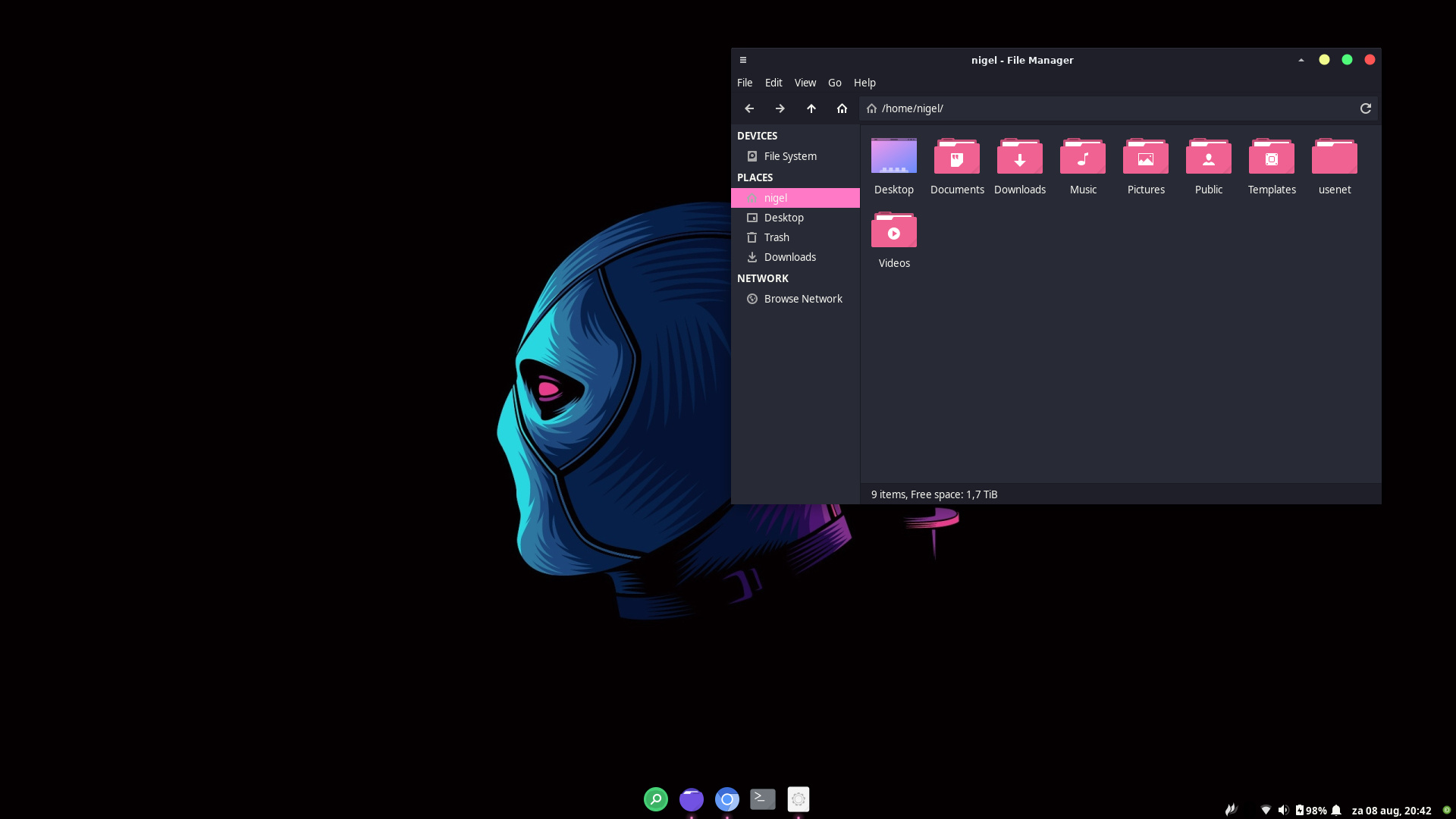
Task: Open the Music folder
Action: click(1082, 158)
